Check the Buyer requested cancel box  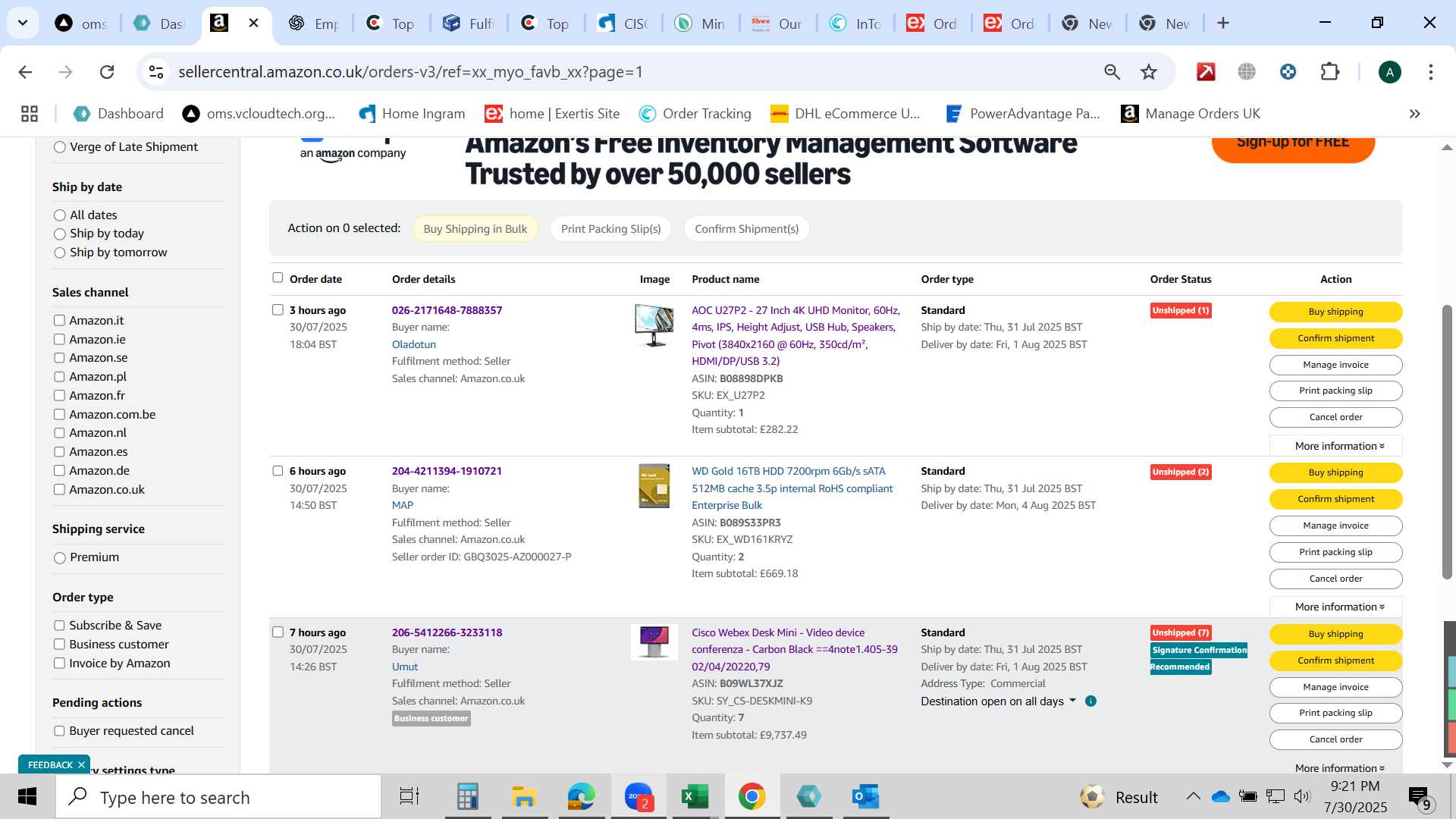click(x=59, y=731)
